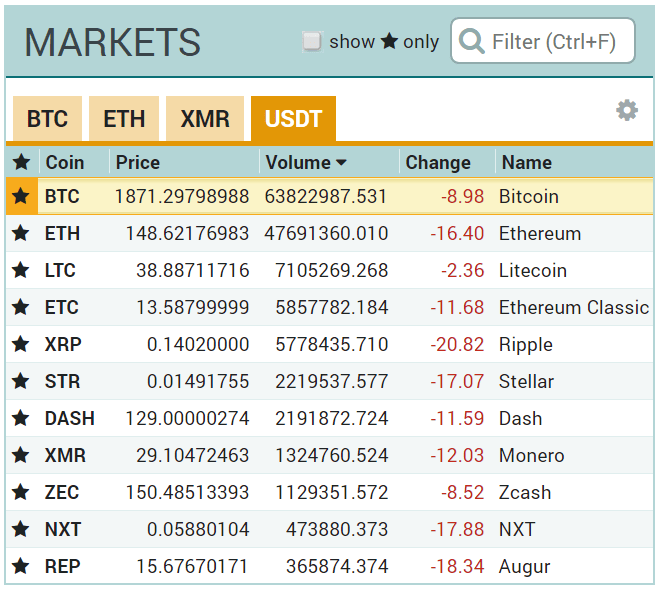Click change value -12.03
The height and width of the screenshot is (590, 661).
(457, 456)
